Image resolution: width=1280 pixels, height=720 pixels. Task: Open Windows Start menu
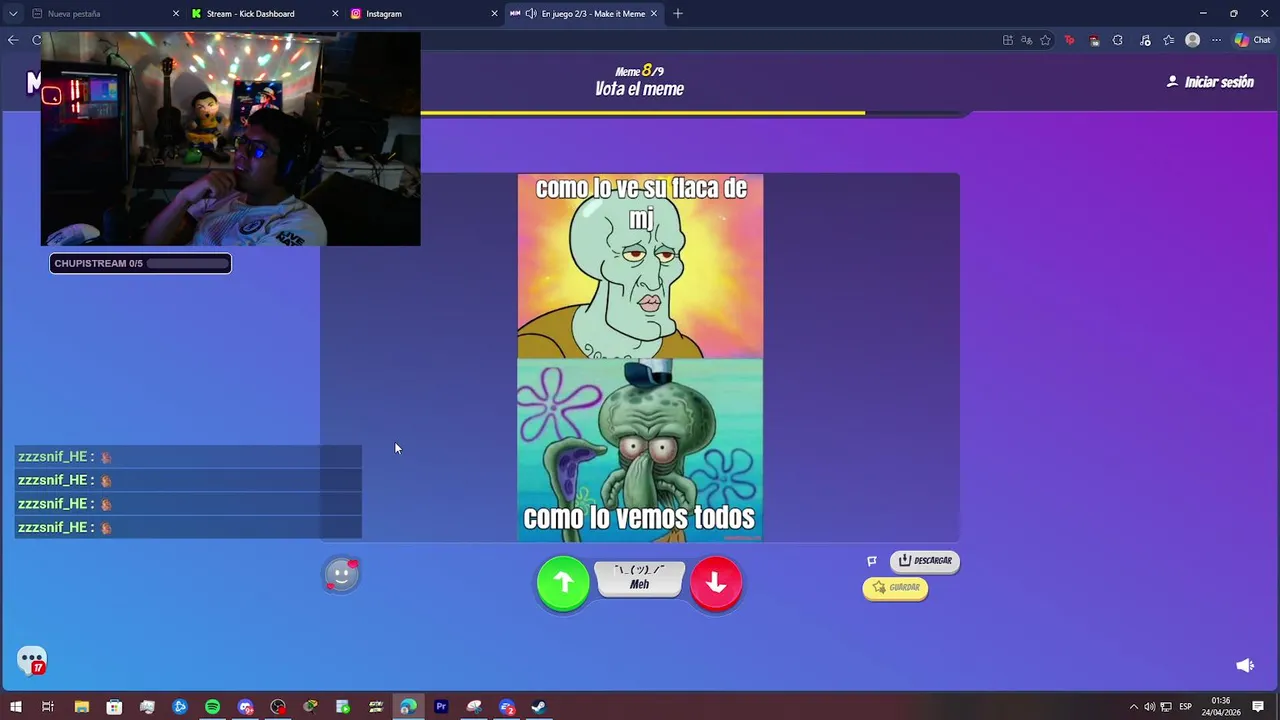(x=15, y=707)
